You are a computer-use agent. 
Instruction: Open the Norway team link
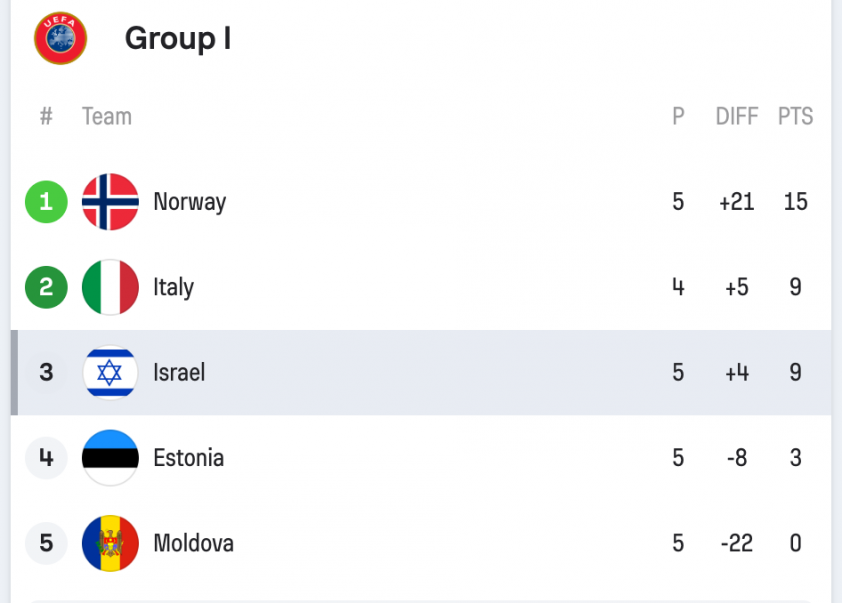click(x=189, y=202)
